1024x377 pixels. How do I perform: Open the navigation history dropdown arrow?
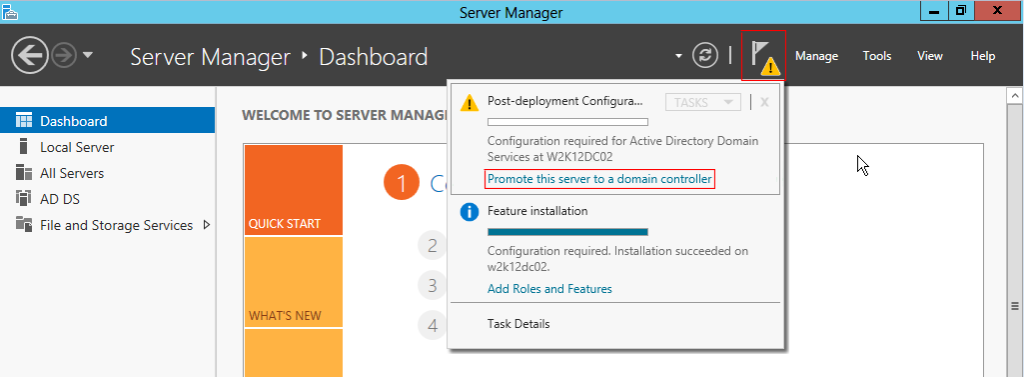(87, 56)
